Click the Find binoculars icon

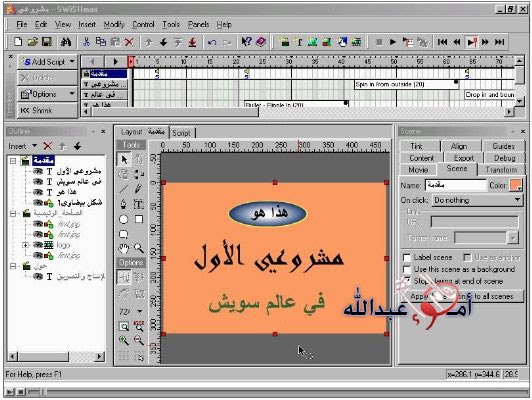click(66, 42)
